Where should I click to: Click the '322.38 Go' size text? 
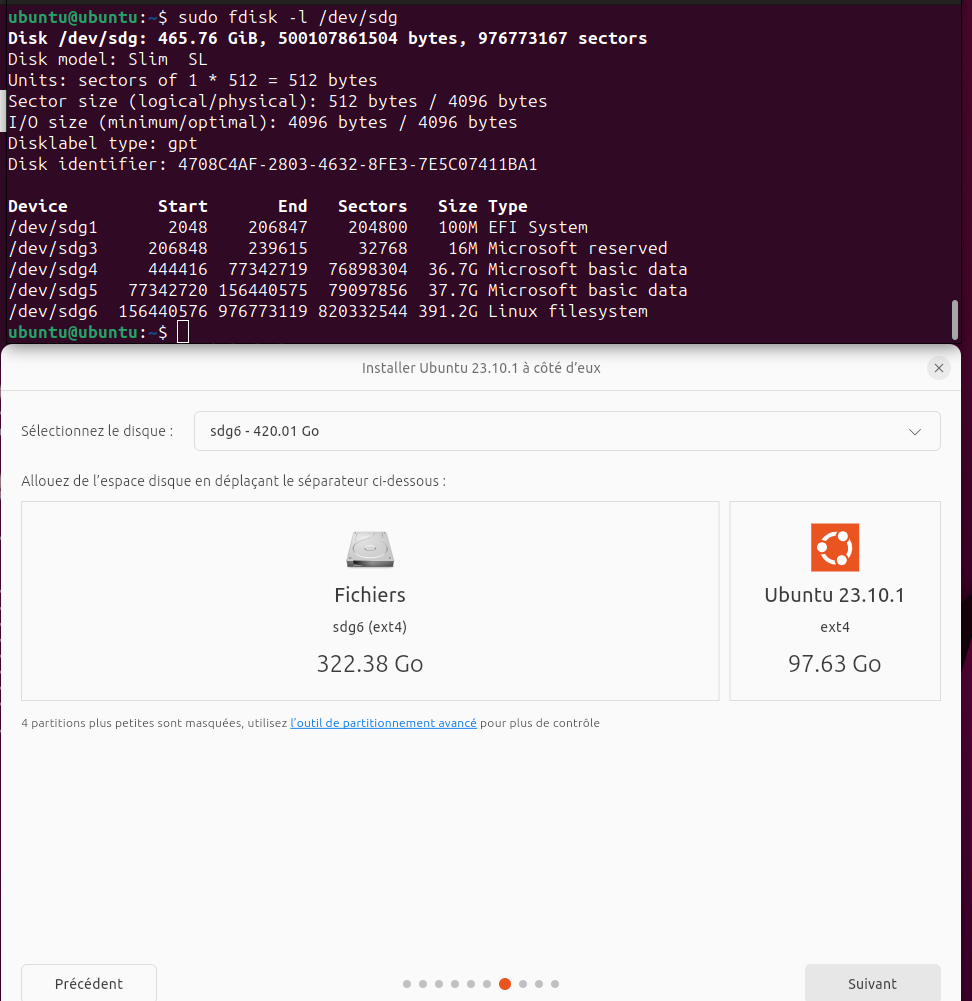[370, 664]
